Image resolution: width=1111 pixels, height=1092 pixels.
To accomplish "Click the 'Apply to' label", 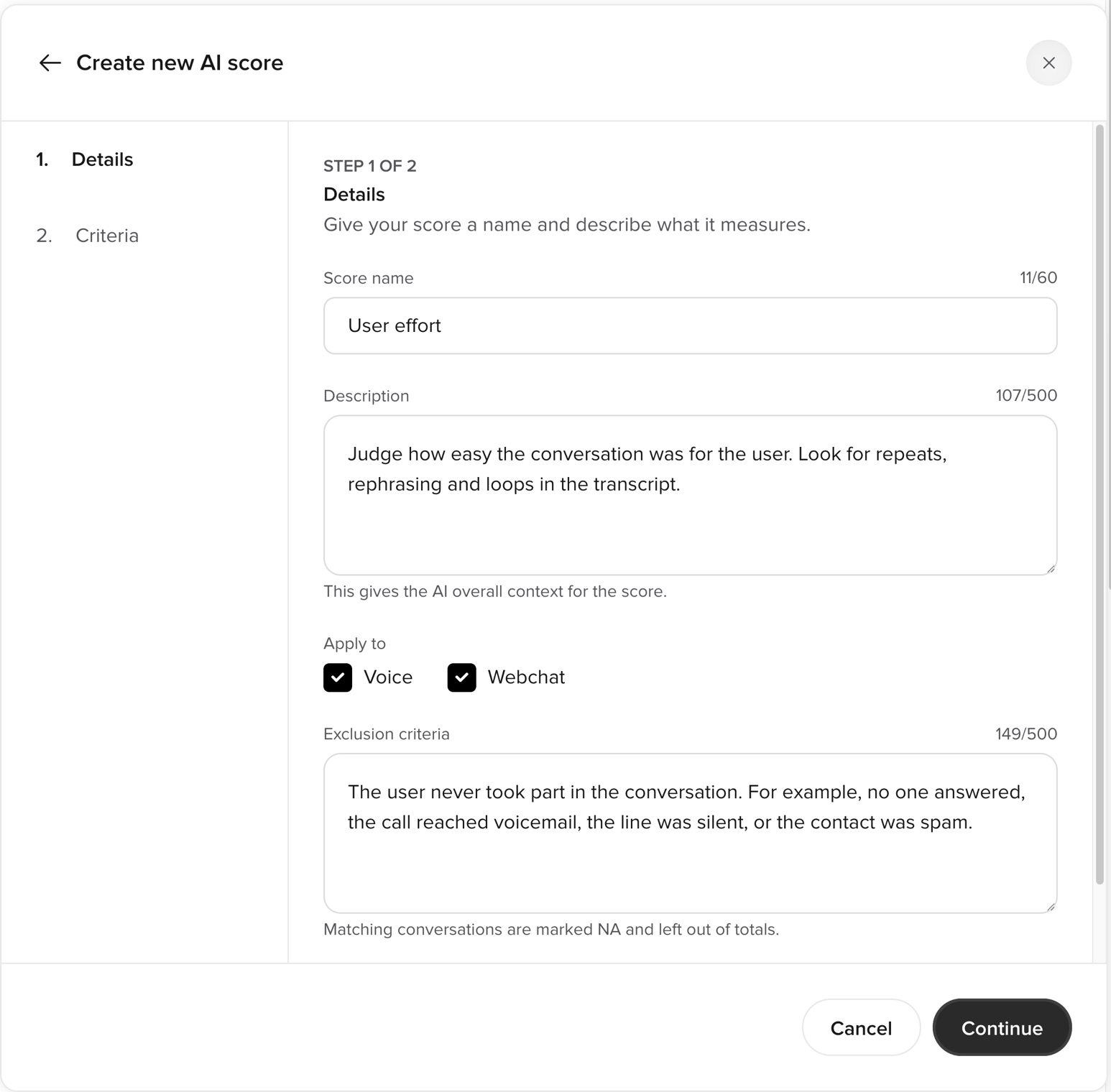I will click(354, 644).
